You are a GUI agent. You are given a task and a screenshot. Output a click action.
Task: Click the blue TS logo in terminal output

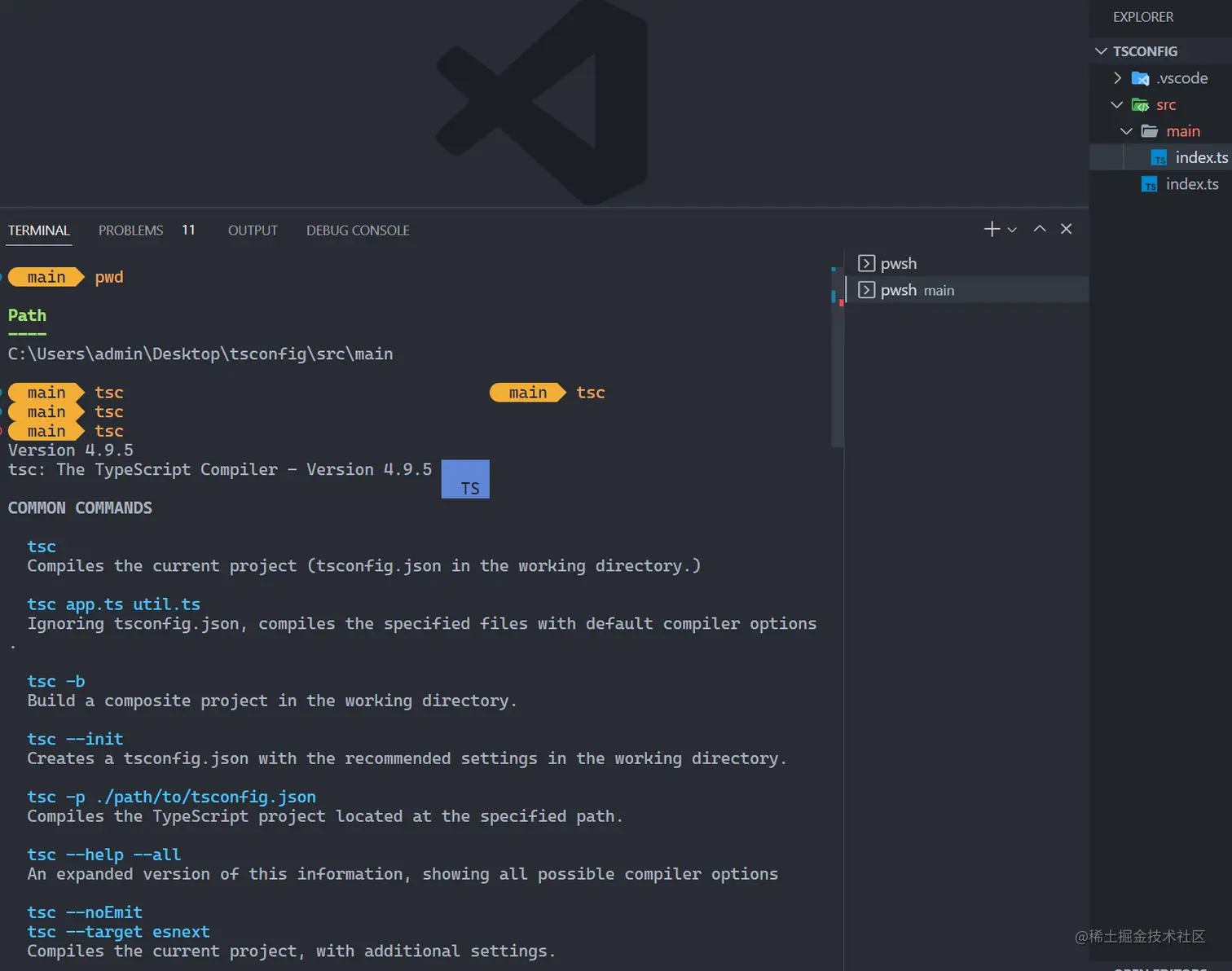(x=465, y=479)
